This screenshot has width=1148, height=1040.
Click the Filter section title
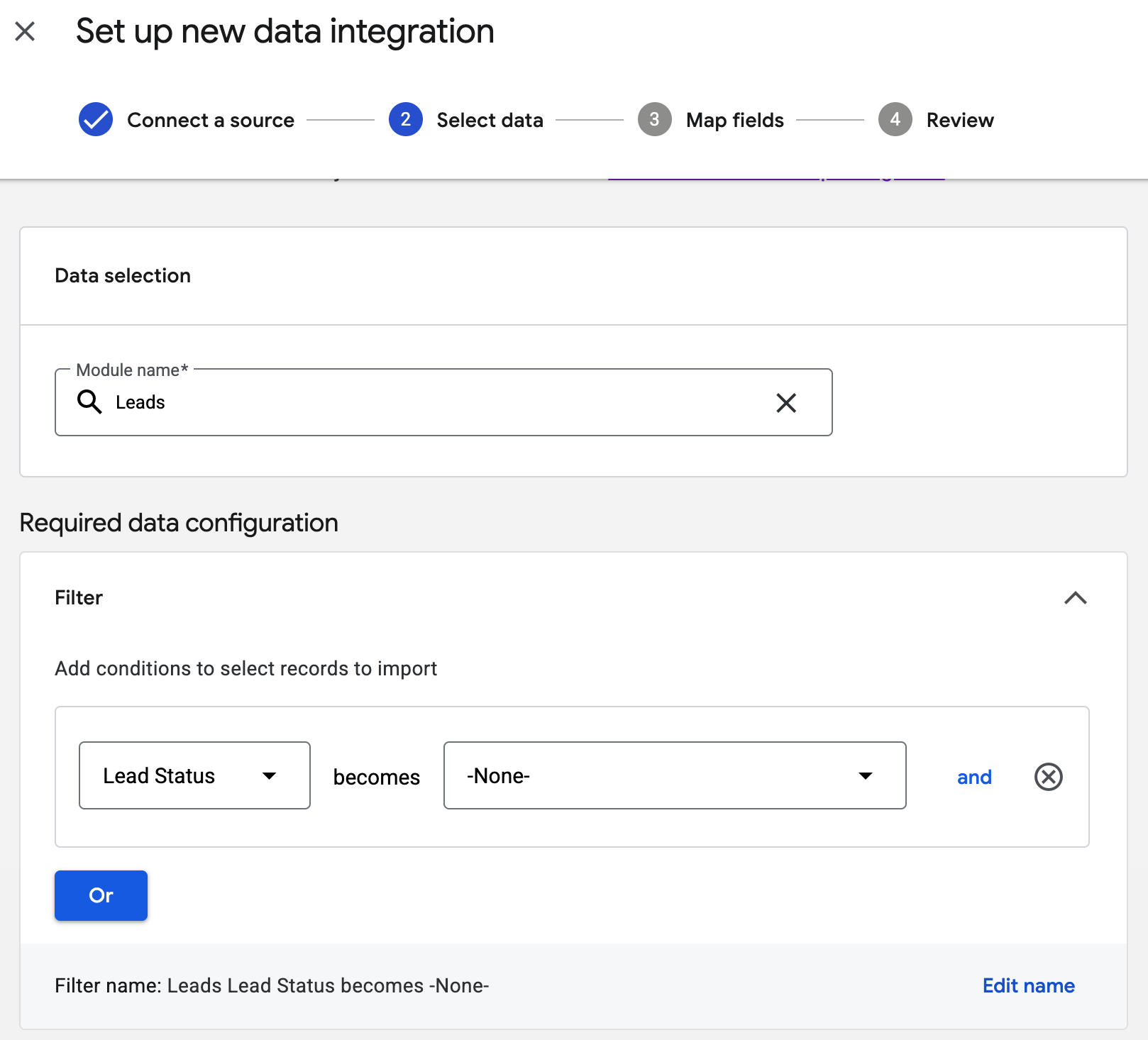[x=79, y=598]
